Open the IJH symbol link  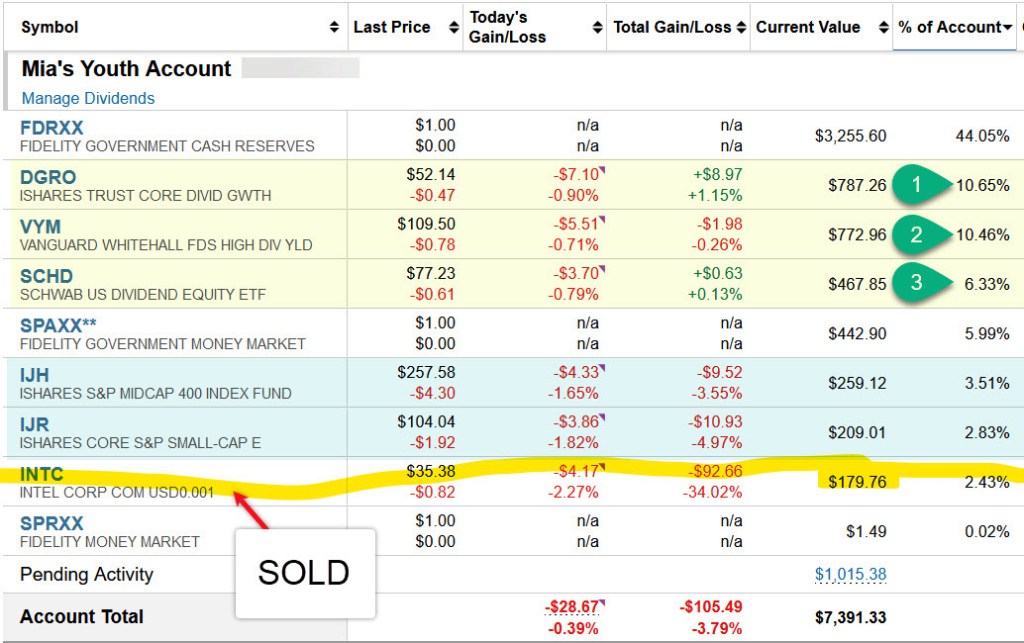[36, 375]
